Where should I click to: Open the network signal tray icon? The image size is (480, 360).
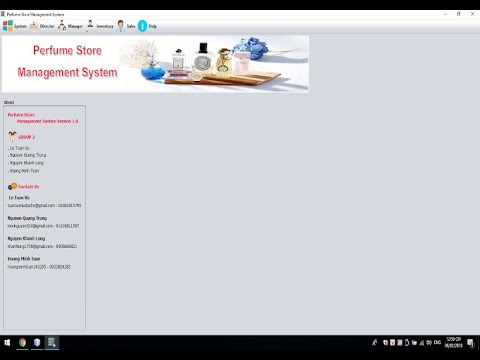click(422, 342)
